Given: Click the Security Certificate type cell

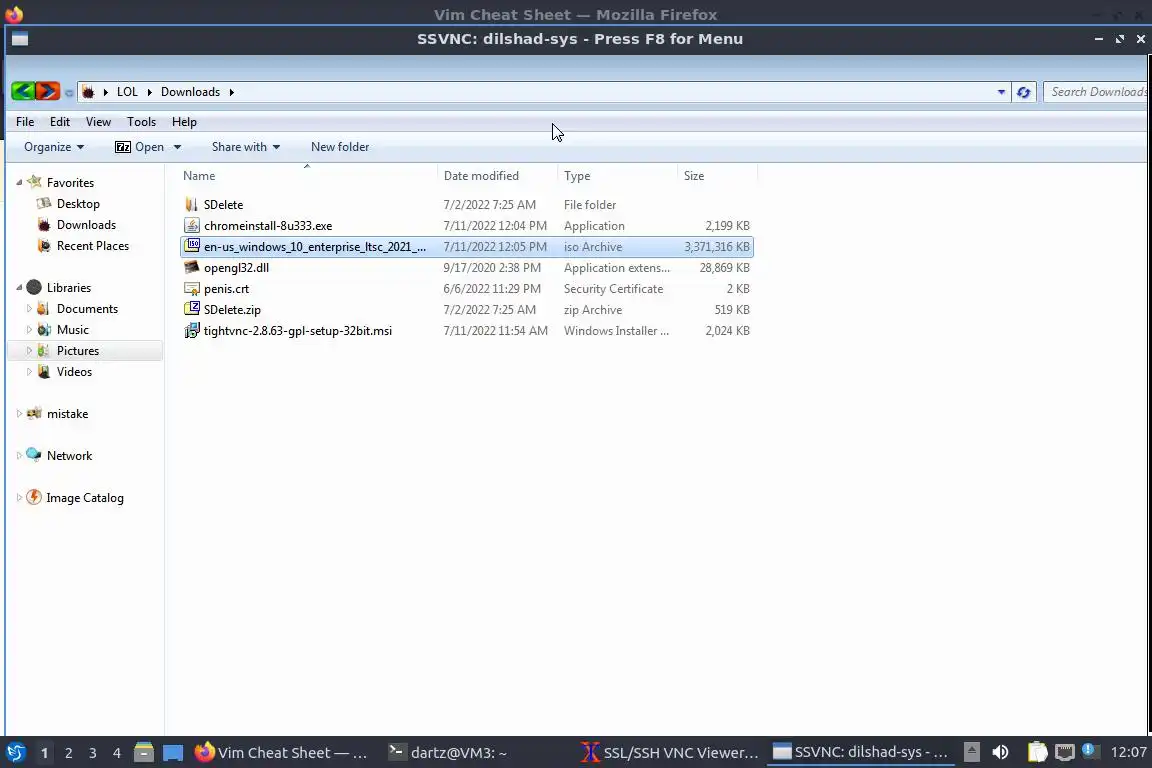Looking at the screenshot, I should (613, 289).
